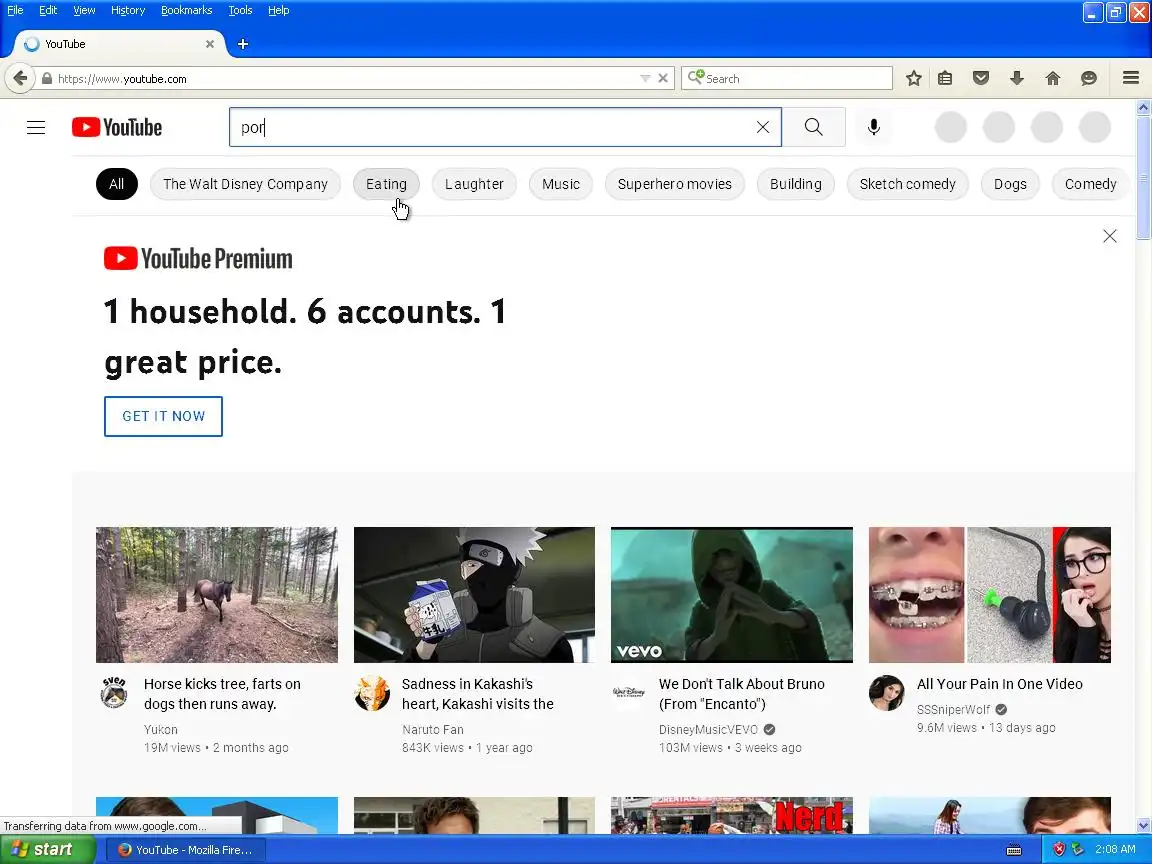Open a new browser tab with plus

tap(242, 44)
